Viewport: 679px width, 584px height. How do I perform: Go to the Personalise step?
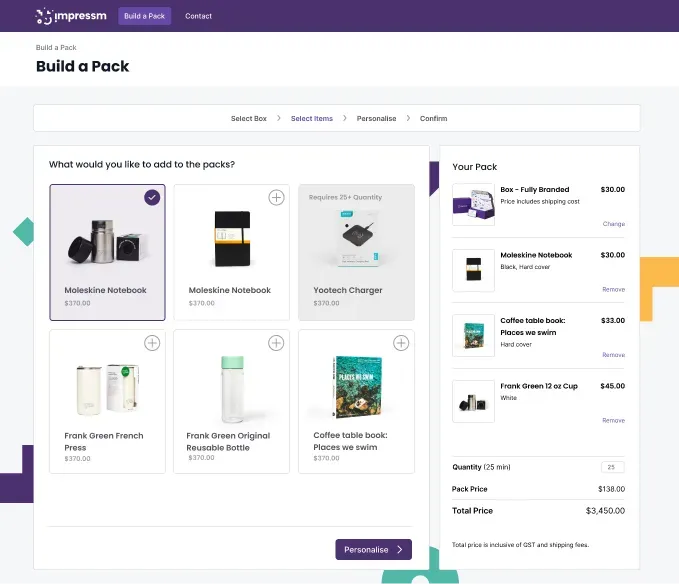point(376,118)
